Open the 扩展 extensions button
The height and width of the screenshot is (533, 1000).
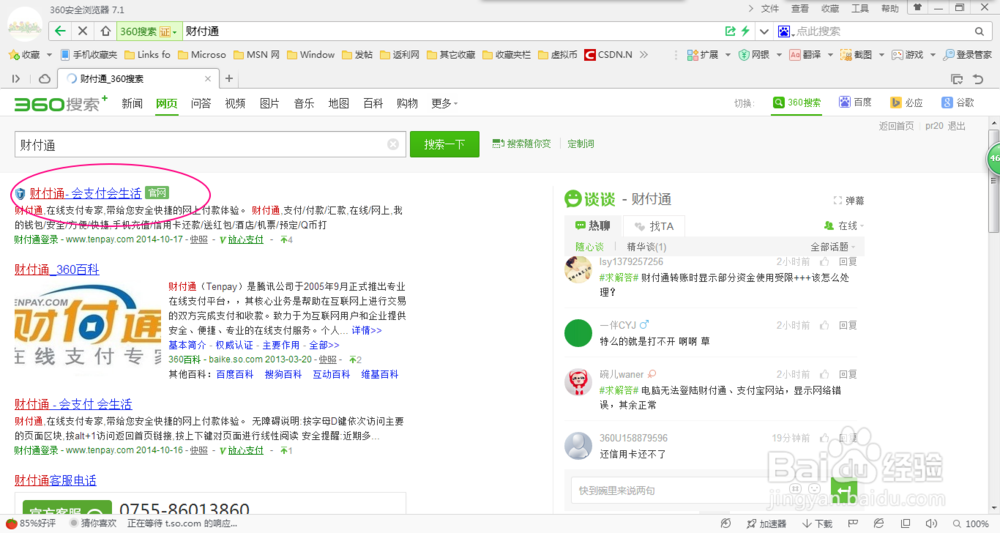(703, 55)
